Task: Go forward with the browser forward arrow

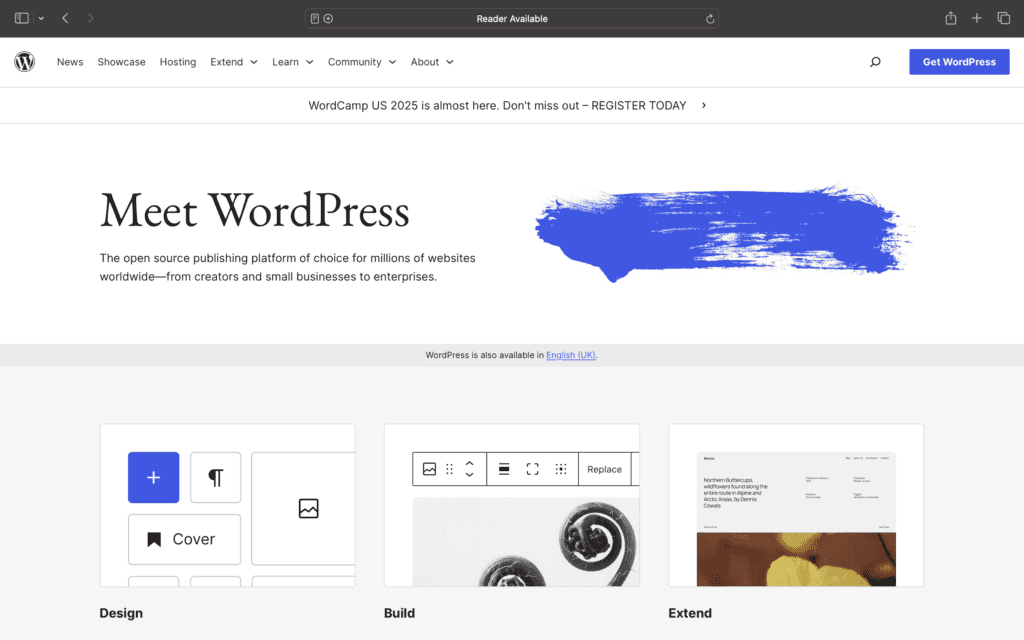Action: pyautogui.click(x=91, y=18)
